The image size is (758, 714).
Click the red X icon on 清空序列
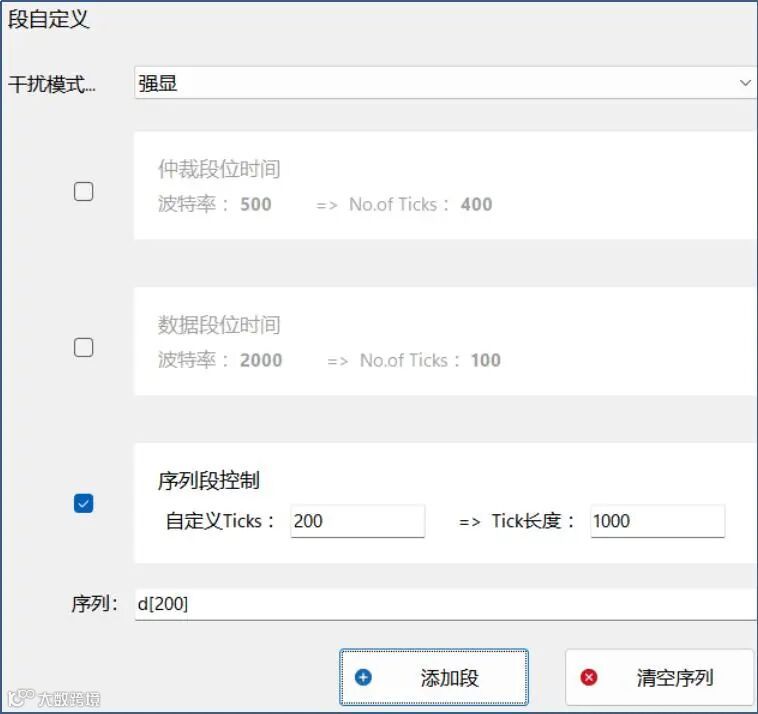(x=589, y=677)
